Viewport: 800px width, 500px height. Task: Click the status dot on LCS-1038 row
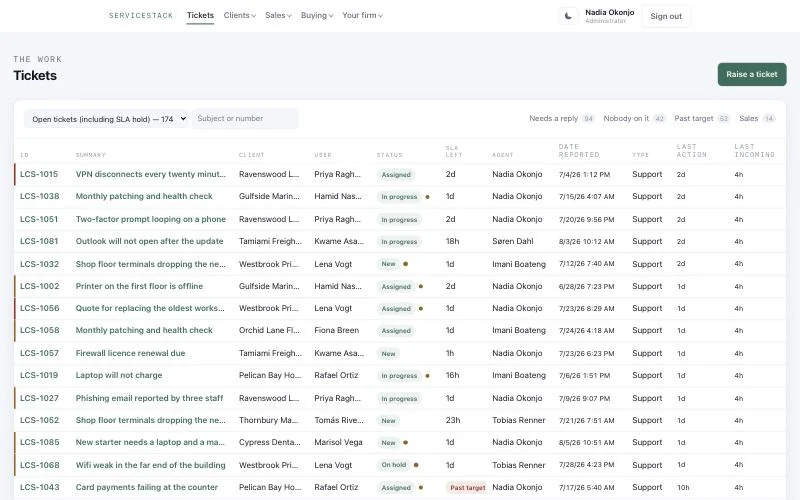click(x=428, y=197)
